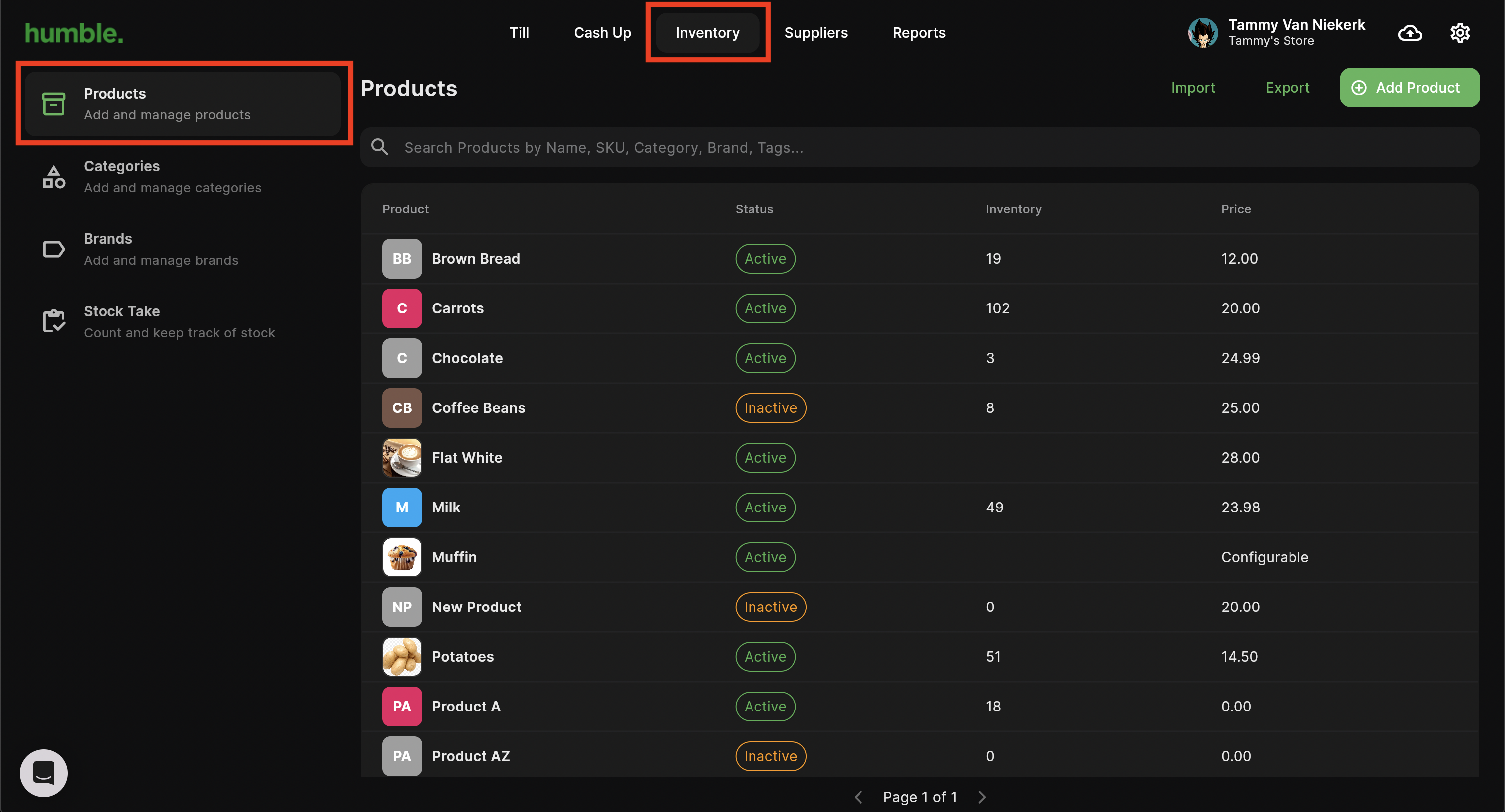This screenshot has height=812, width=1505.
Task: Click the 23.98 price for Milk
Action: (1240, 507)
